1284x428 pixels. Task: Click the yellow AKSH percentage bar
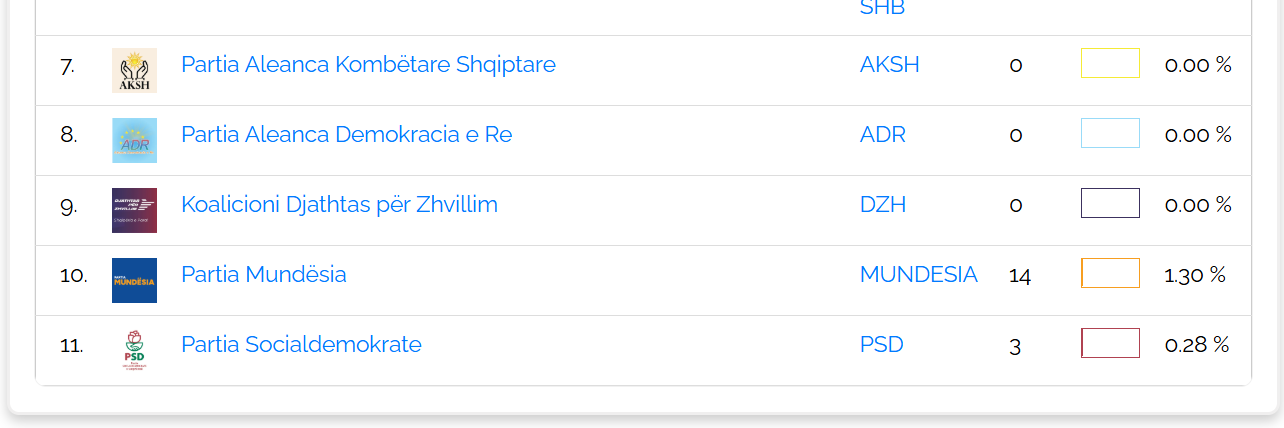click(1110, 63)
